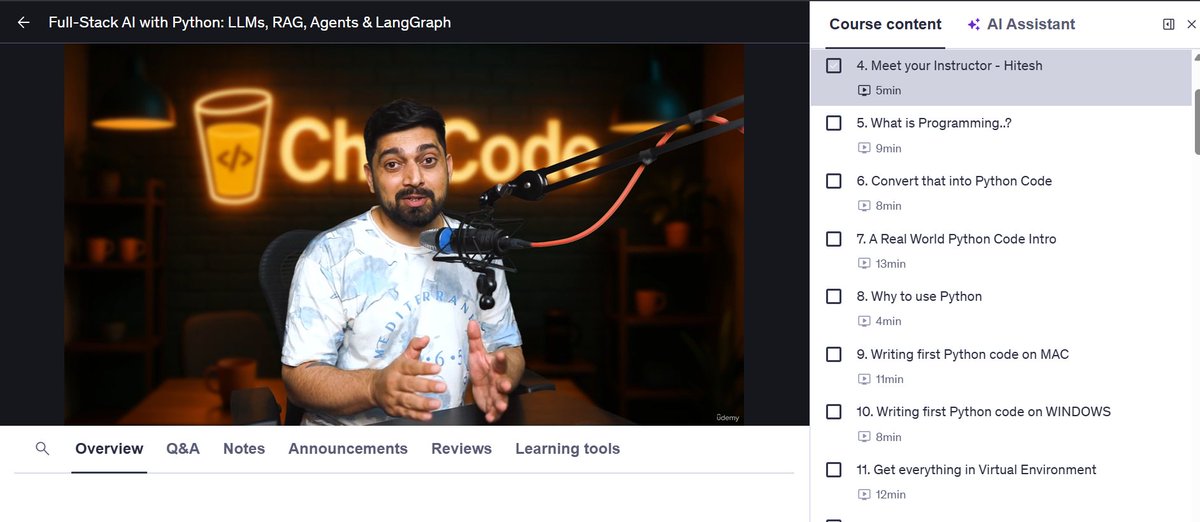Mark lesson 5 What is Programming complete
The width and height of the screenshot is (1200, 522).
pos(834,123)
